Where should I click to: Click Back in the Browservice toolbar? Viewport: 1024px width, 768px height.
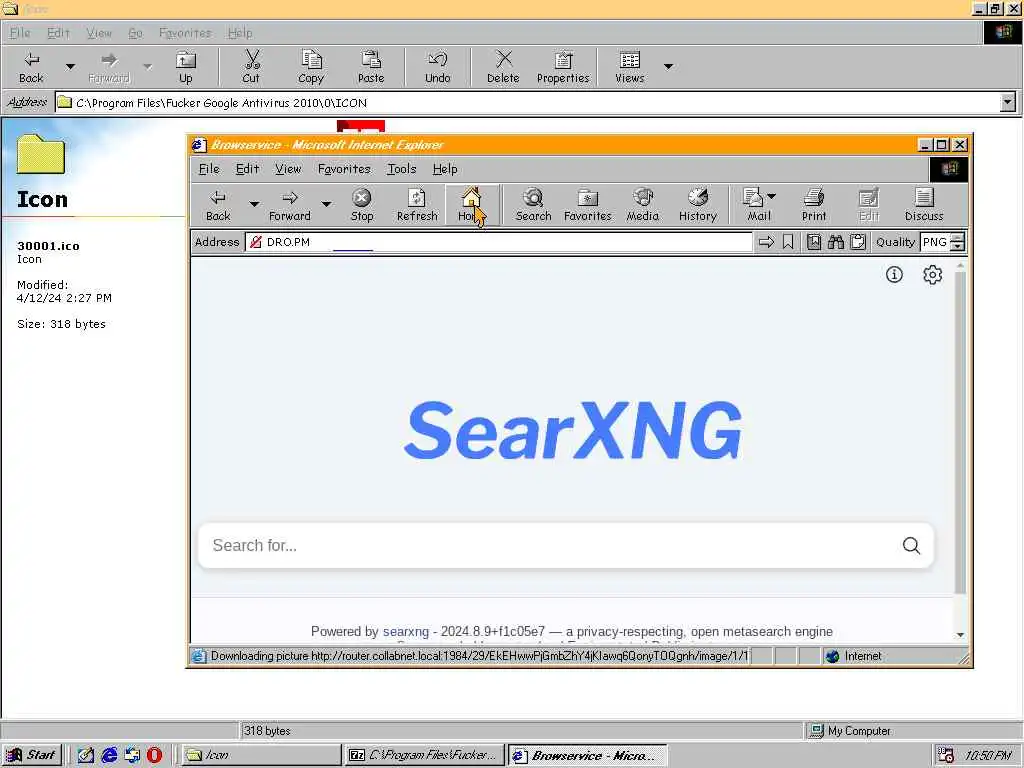click(x=218, y=205)
